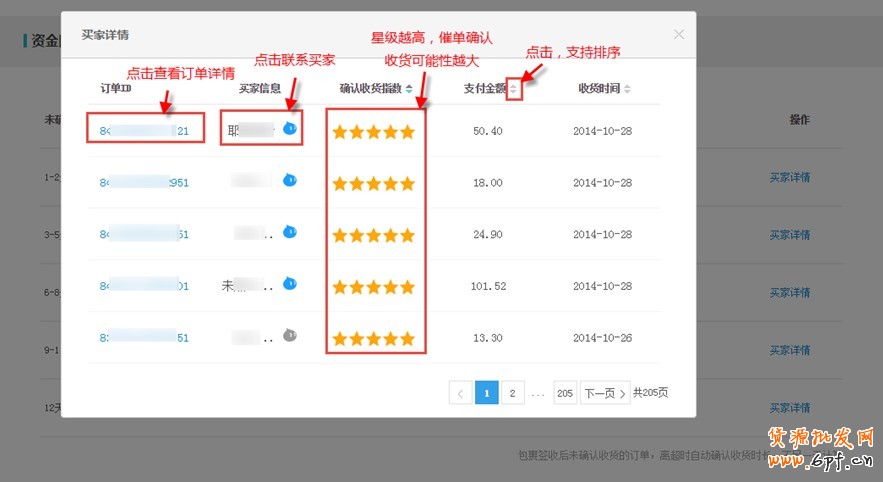Message the buyer of the 24.90 order
Image resolution: width=883 pixels, height=482 pixels.
click(289, 231)
